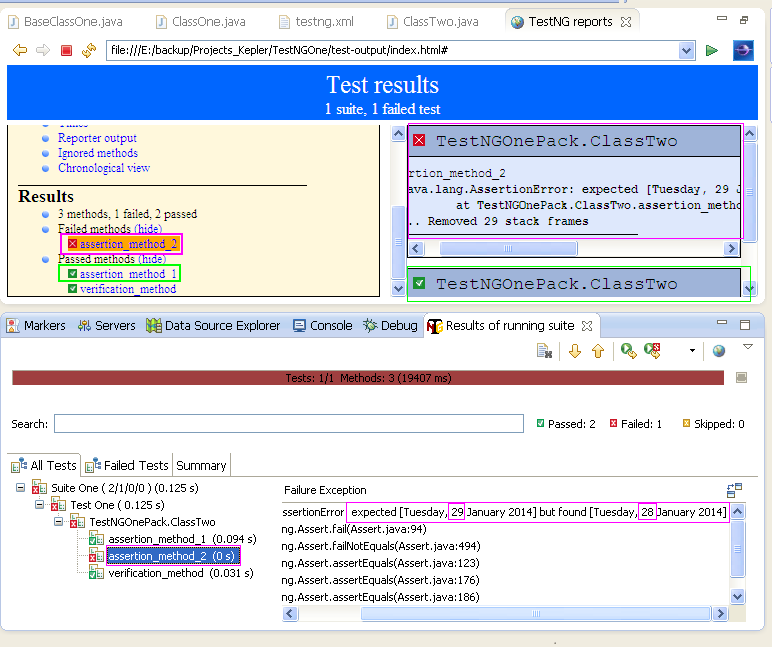772x647 pixels.
Task: Collapse the Suite One tree node
Action: click(20, 487)
